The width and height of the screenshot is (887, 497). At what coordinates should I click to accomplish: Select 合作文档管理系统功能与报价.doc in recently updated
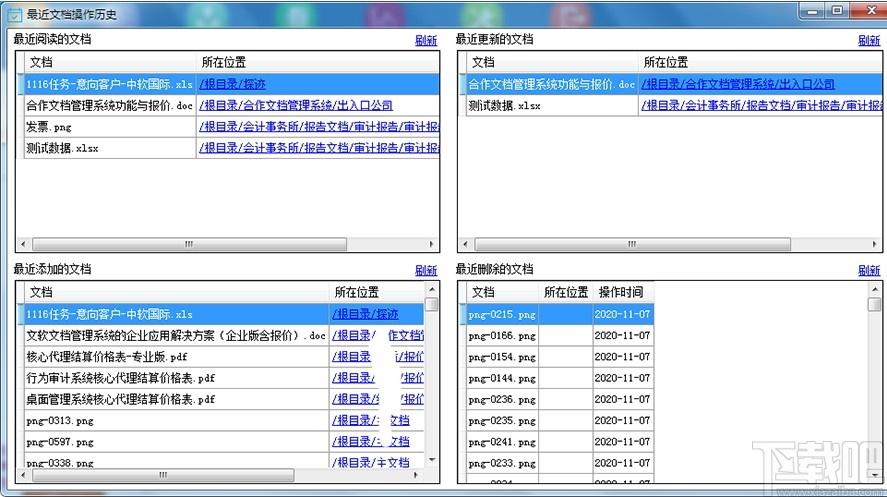pyautogui.click(x=552, y=84)
